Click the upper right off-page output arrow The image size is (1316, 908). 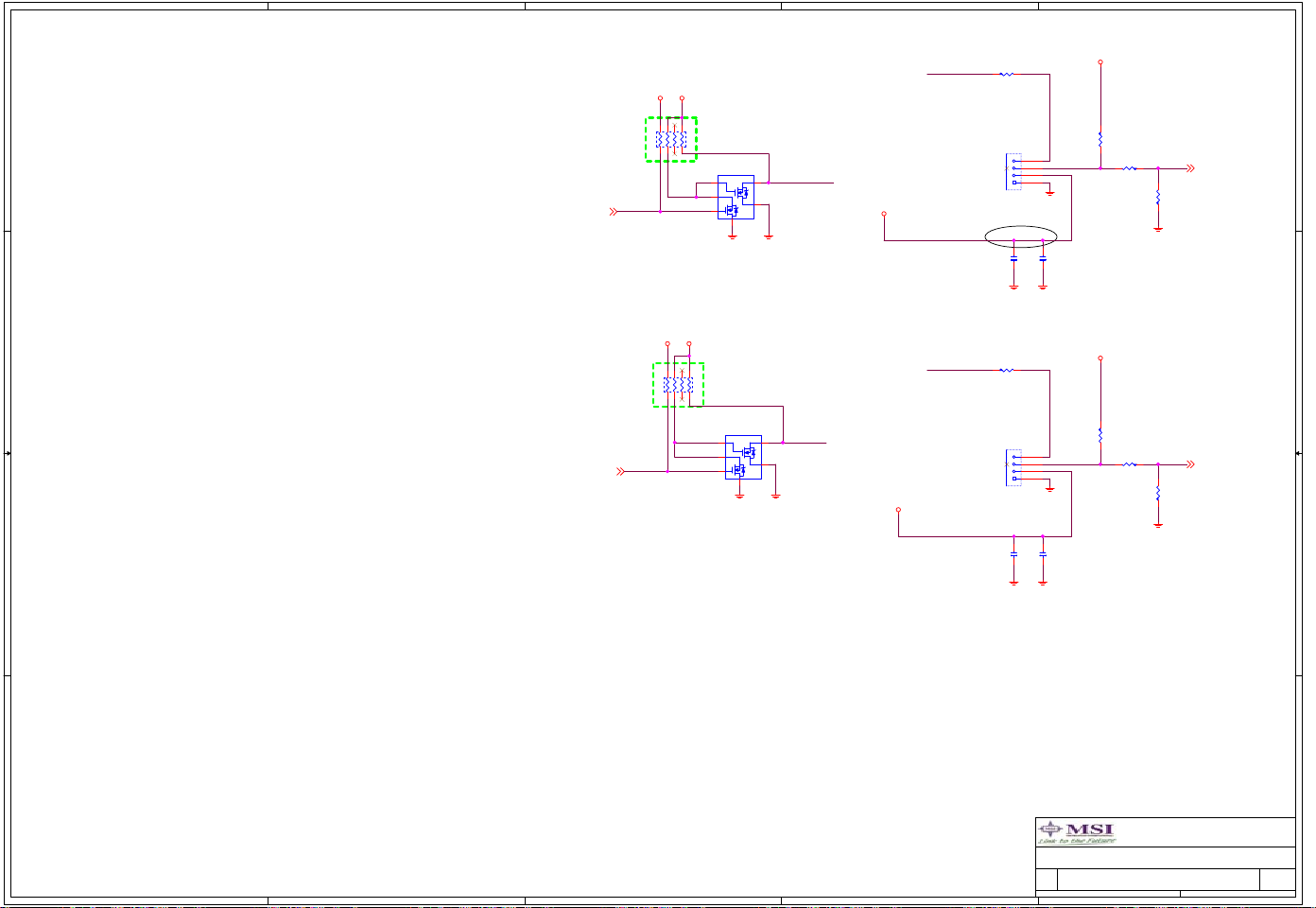click(x=1190, y=168)
